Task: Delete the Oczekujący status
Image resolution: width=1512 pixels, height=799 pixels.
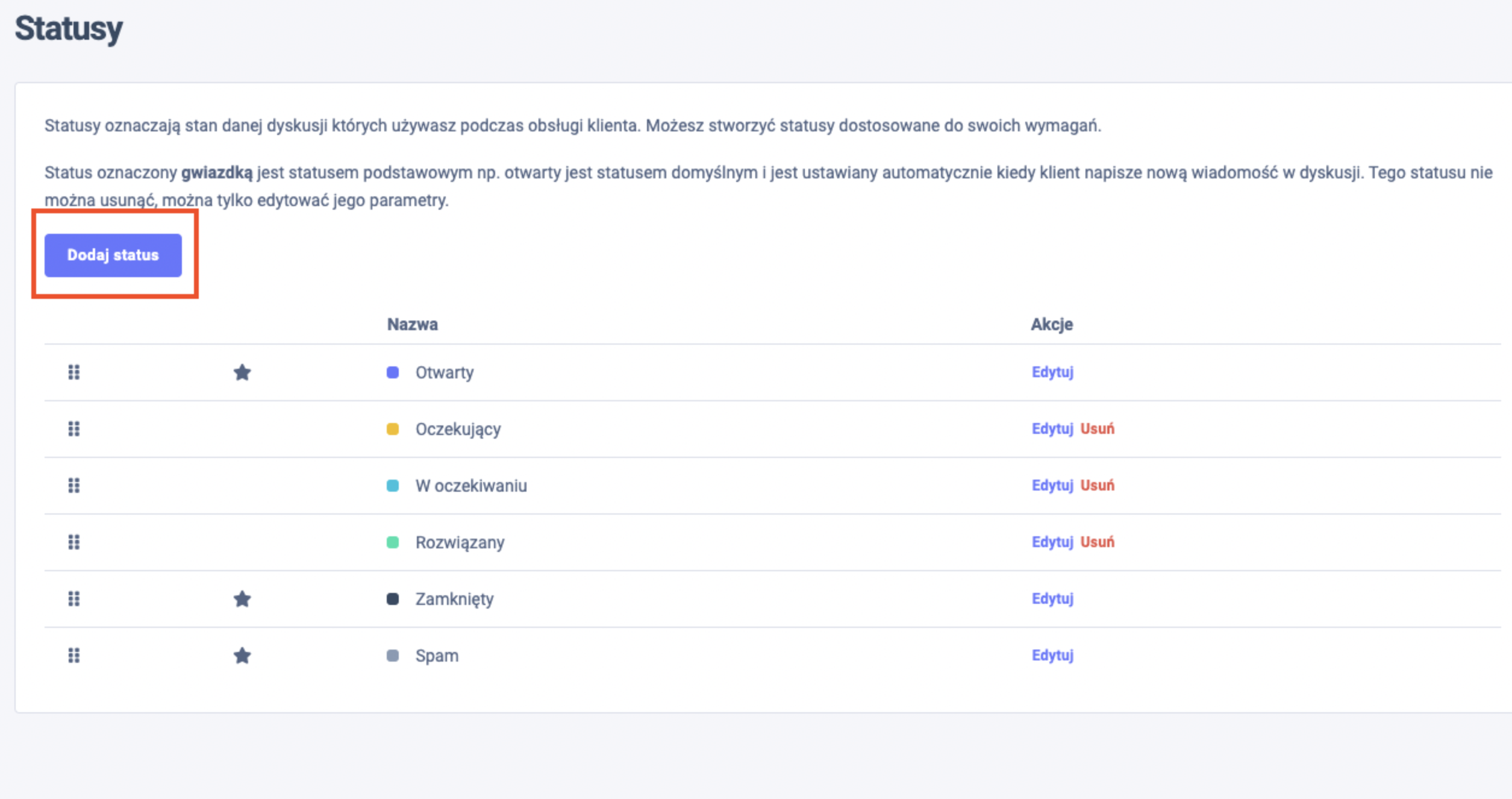Action: tap(1097, 429)
